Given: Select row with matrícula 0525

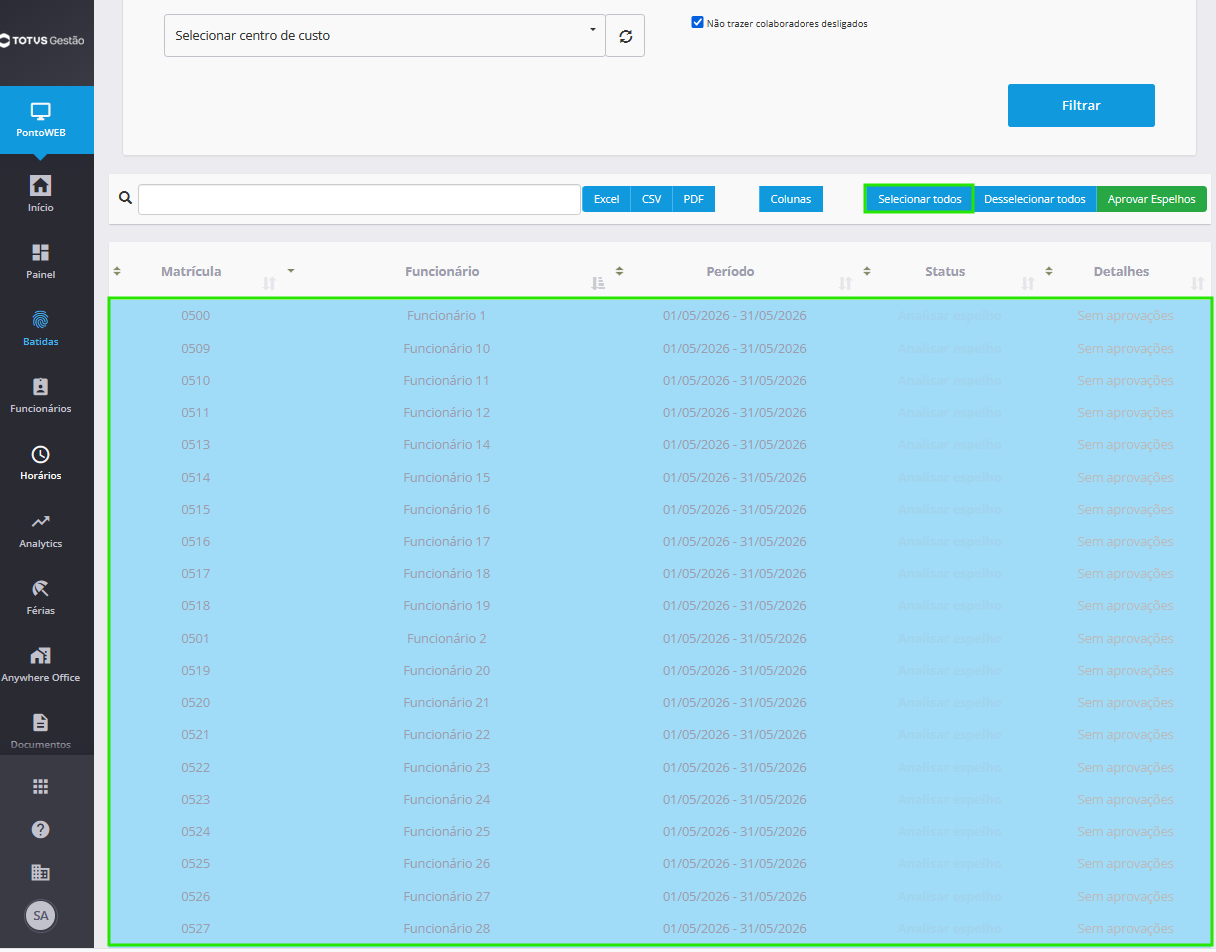Looking at the screenshot, I should [660, 863].
